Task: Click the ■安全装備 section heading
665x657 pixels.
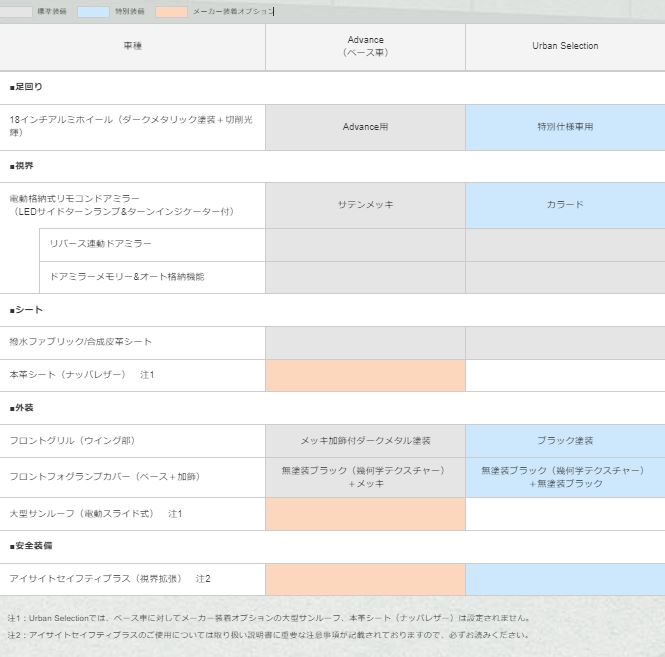Action: tap(30, 547)
